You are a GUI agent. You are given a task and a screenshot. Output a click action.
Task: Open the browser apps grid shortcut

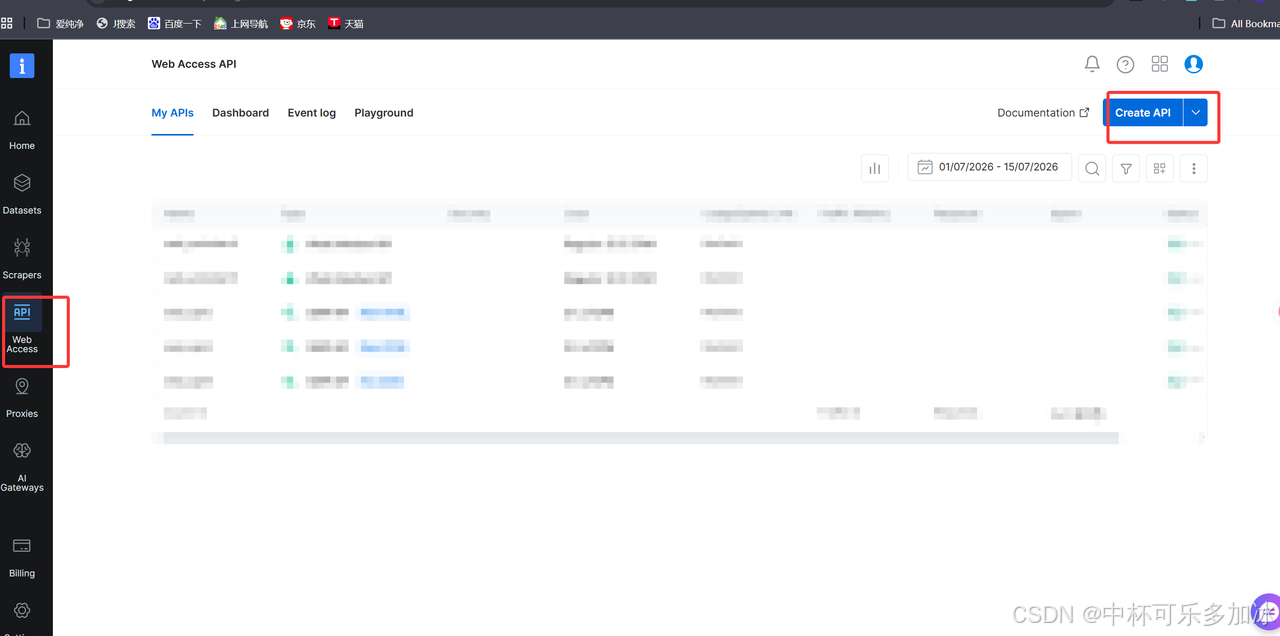click(7, 23)
